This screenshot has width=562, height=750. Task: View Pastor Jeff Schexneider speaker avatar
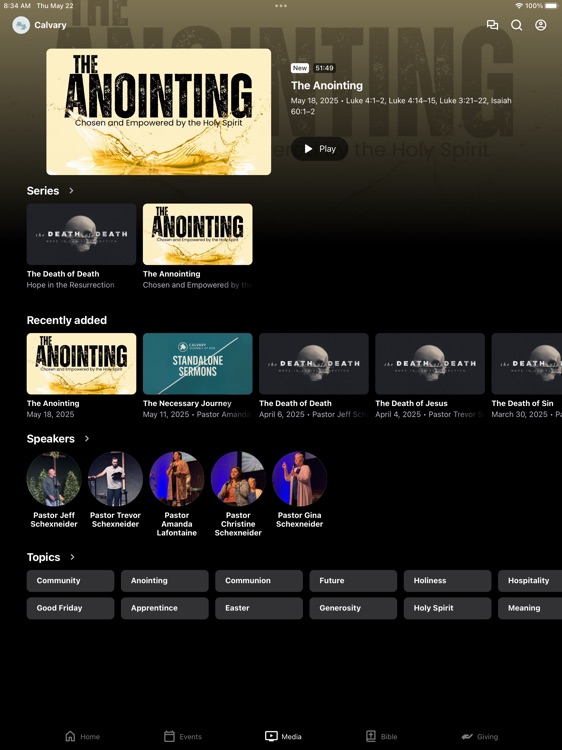tap(54, 479)
